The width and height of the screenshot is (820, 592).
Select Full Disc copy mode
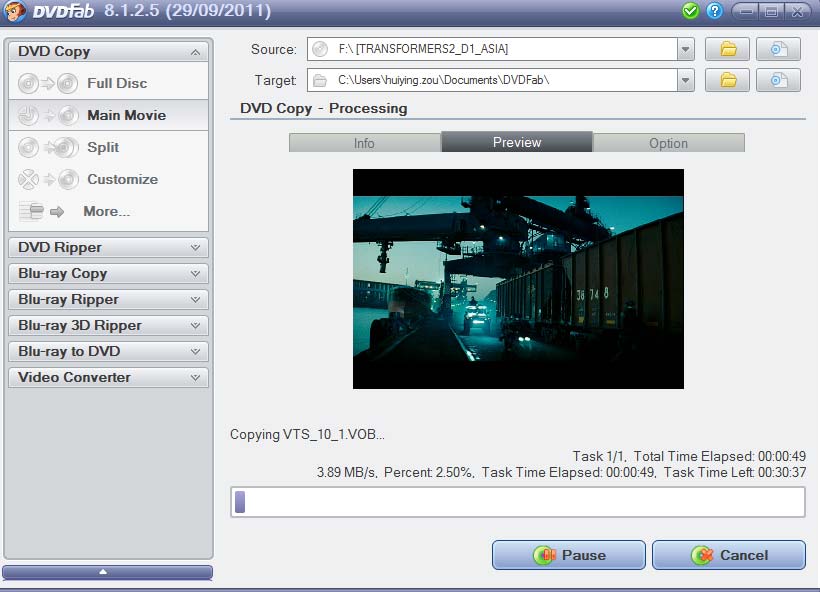[108, 83]
